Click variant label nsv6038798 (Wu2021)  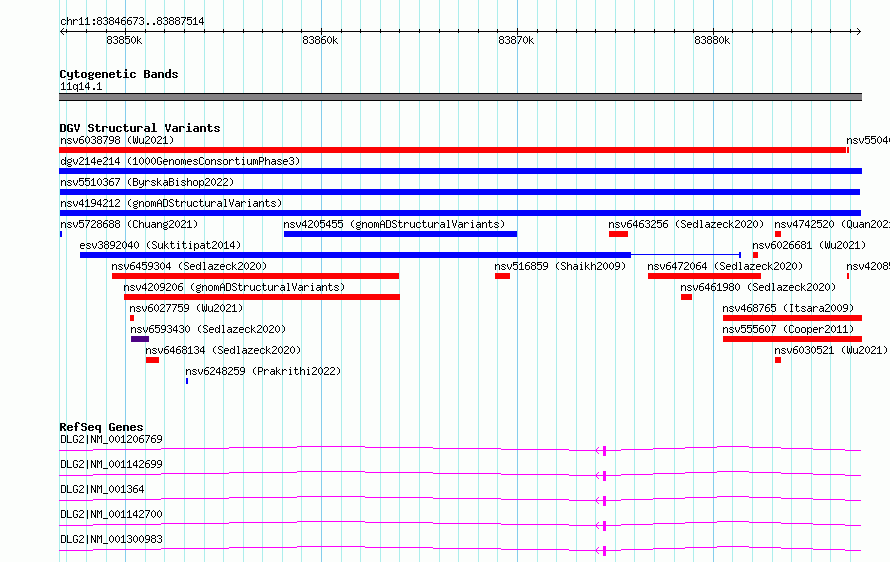coord(117,140)
